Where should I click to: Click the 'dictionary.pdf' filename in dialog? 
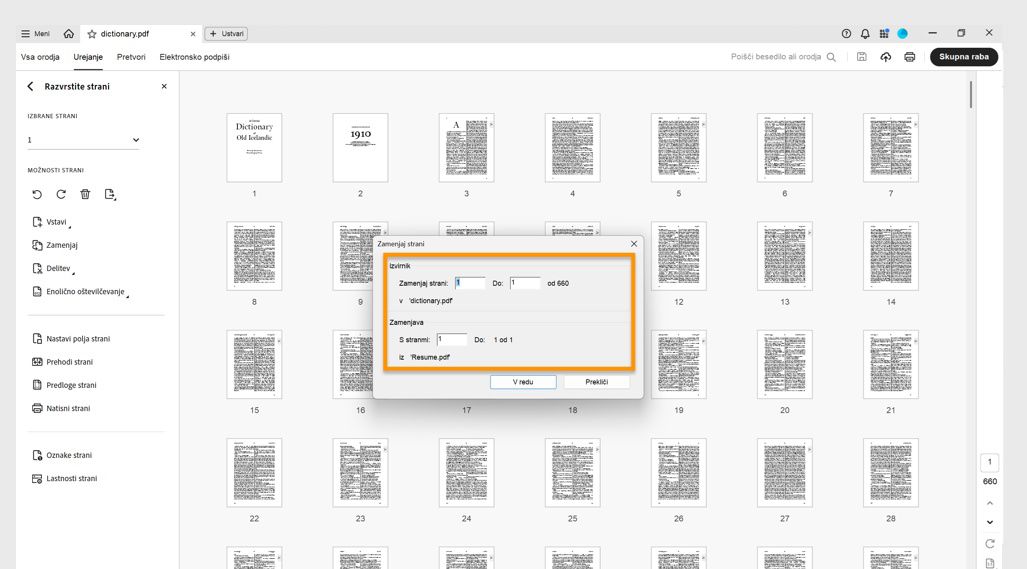tap(430, 301)
